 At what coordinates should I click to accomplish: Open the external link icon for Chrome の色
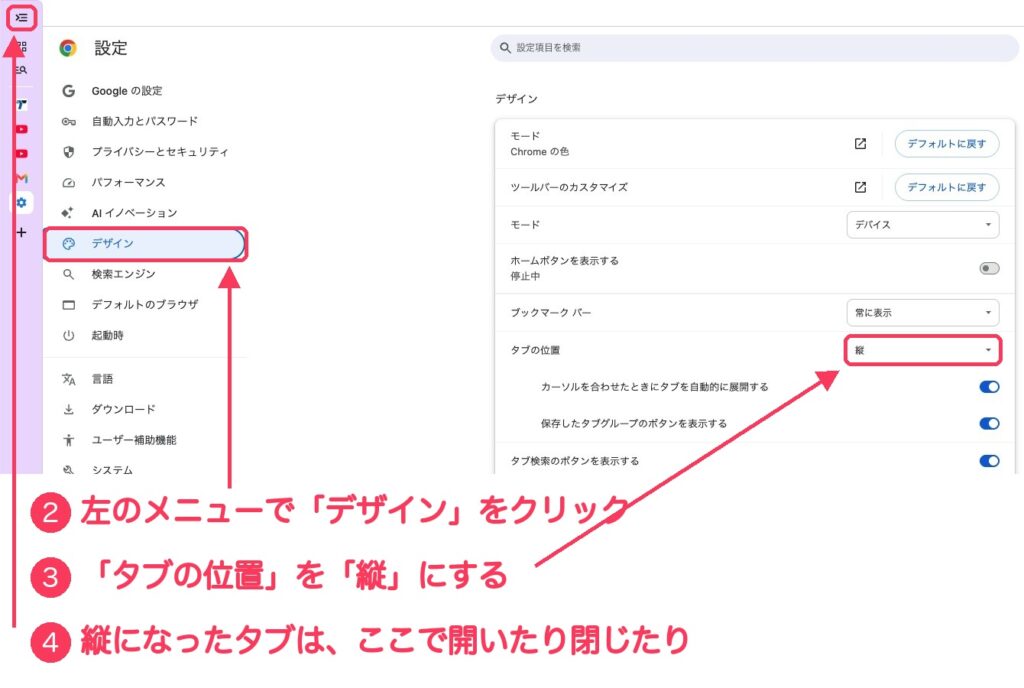click(860, 144)
